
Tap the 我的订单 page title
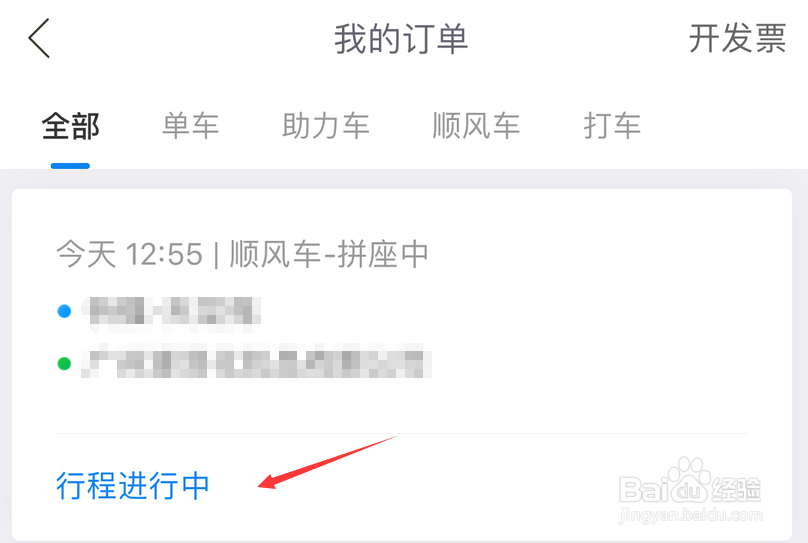[401, 39]
